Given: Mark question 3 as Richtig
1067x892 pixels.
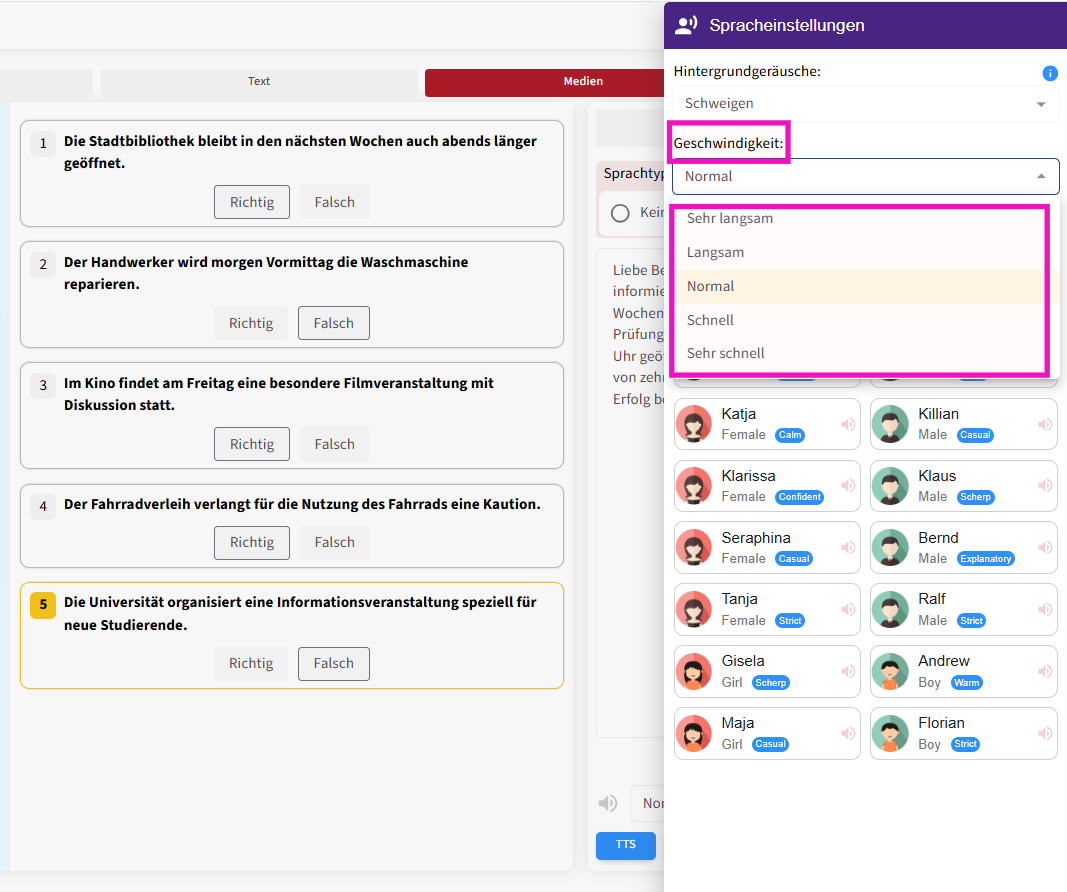Looking at the screenshot, I should pyautogui.click(x=251, y=444).
